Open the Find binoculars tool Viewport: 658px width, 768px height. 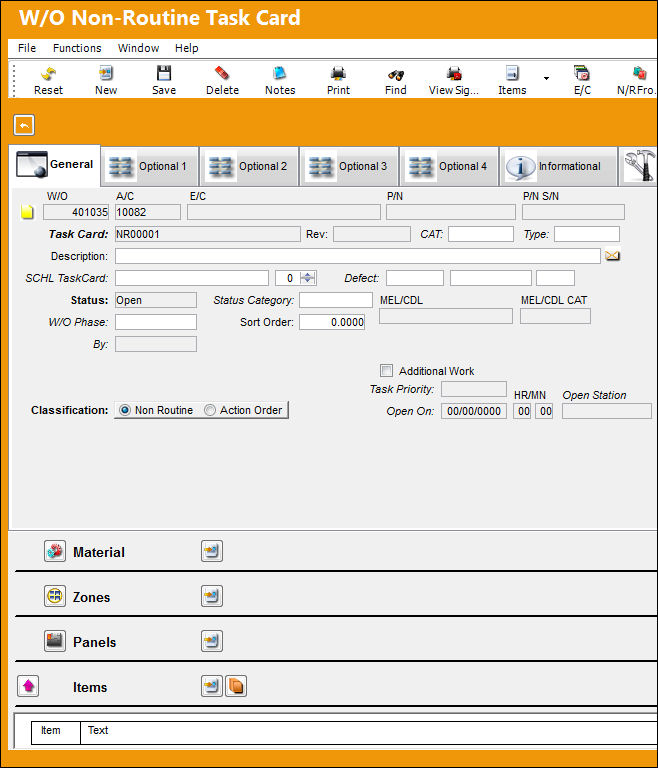(x=395, y=81)
